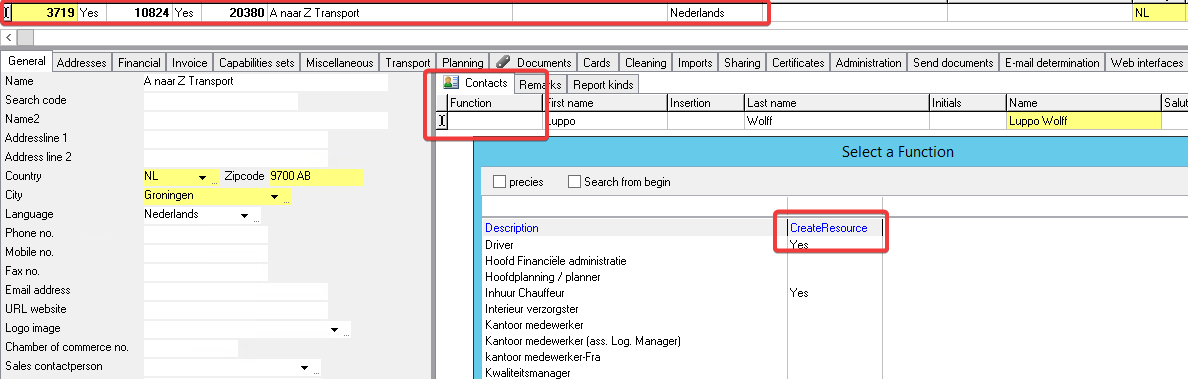The height and width of the screenshot is (379, 1188).
Task: Open the Report kinds sub-tab
Action: point(603,85)
